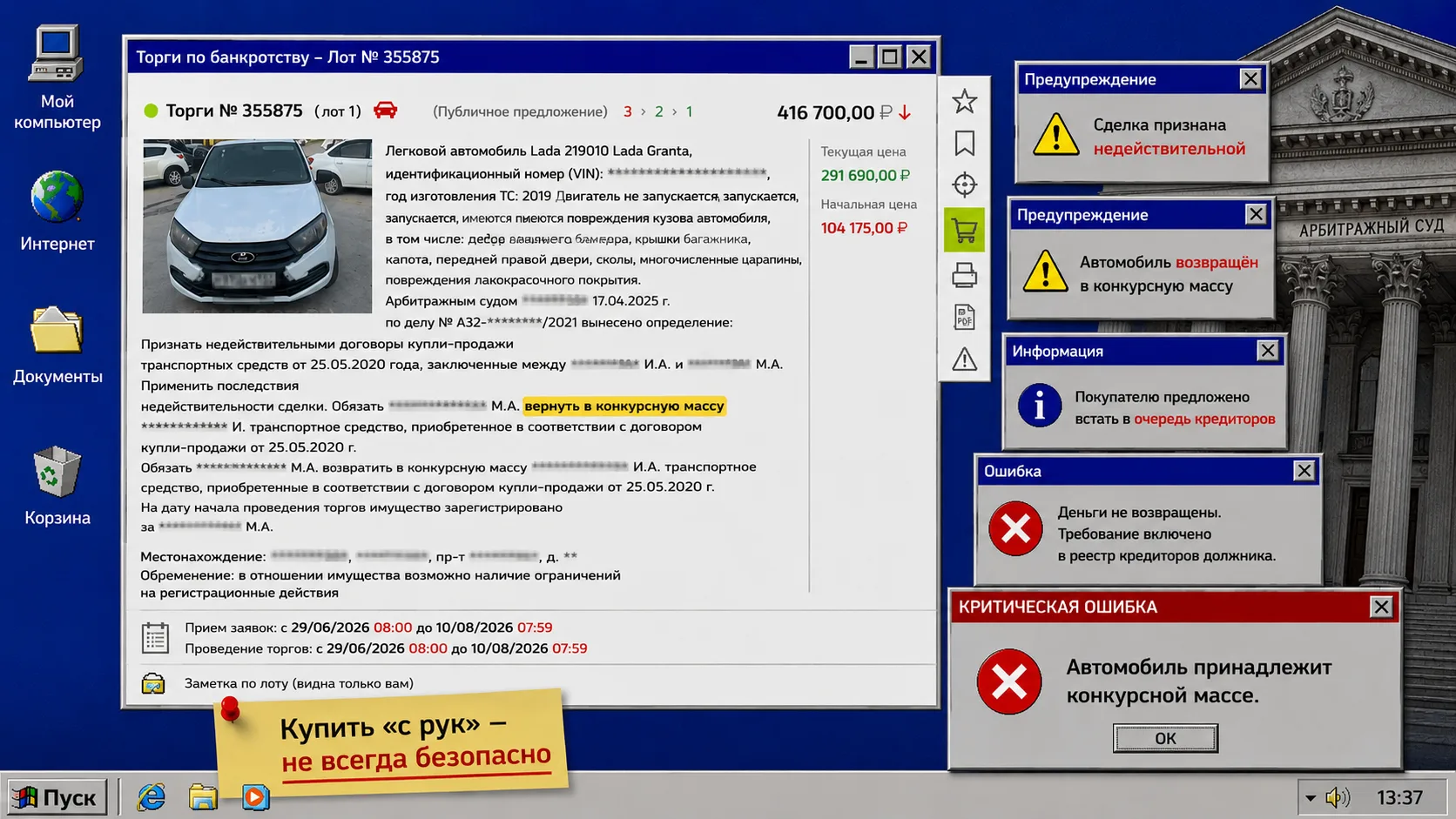1456x819 pixels.
Task: Click the title 'Торги № 355875'
Action: tap(234, 111)
